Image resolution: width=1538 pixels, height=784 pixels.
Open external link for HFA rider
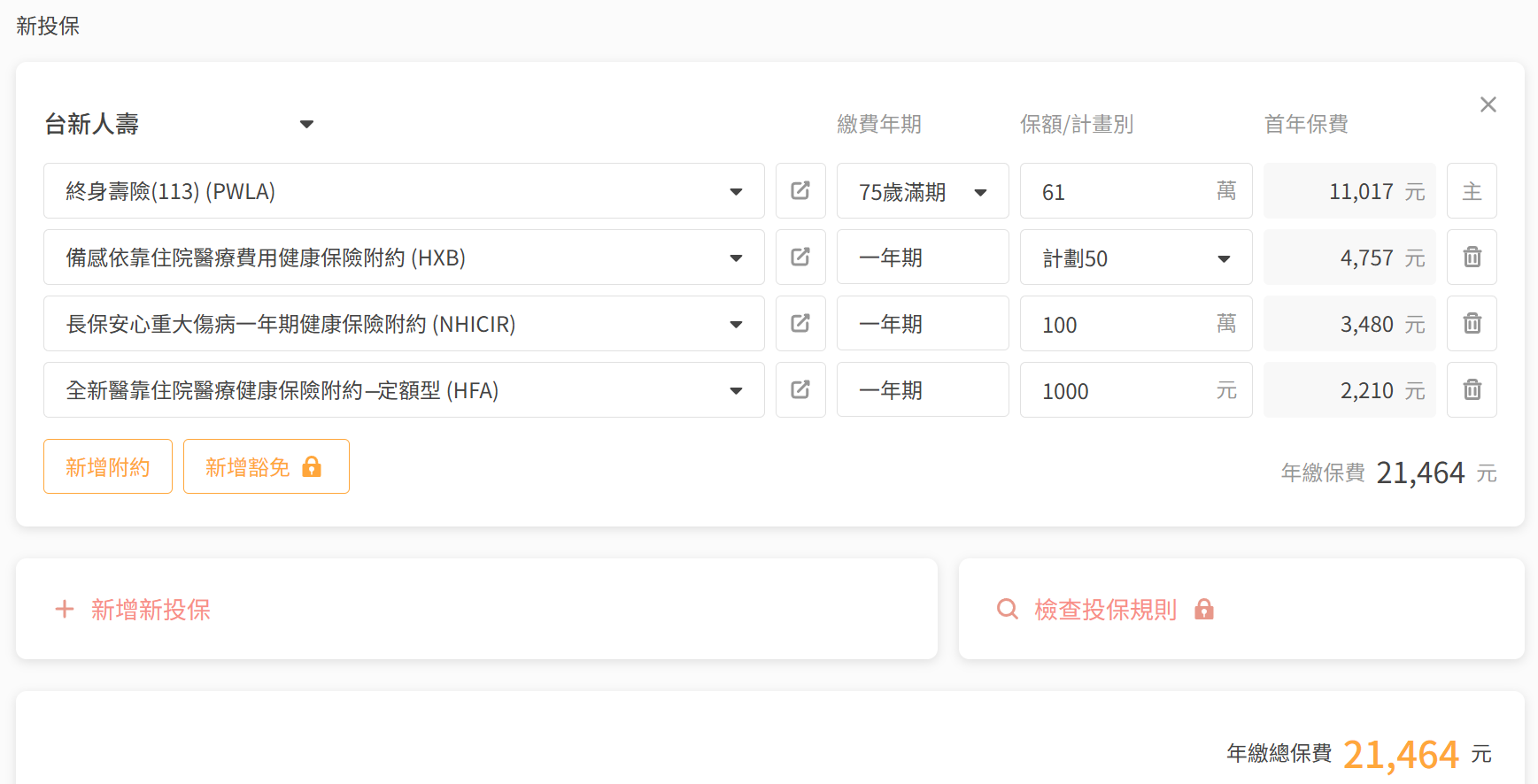coord(800,390)
